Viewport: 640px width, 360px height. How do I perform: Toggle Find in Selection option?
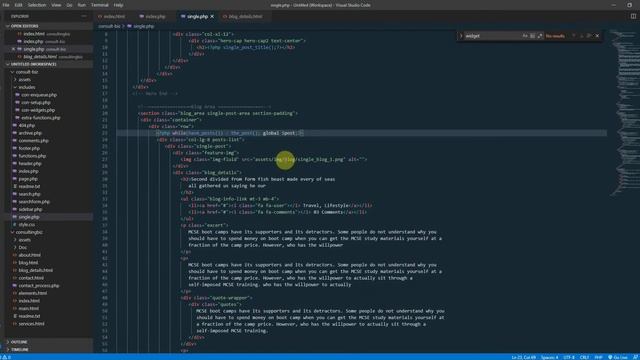589,36
